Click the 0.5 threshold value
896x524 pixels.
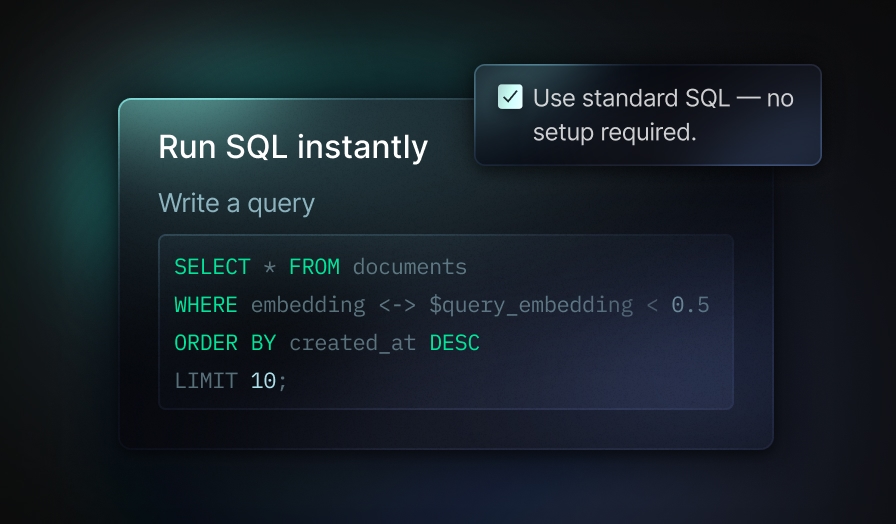tap(690, 305)
